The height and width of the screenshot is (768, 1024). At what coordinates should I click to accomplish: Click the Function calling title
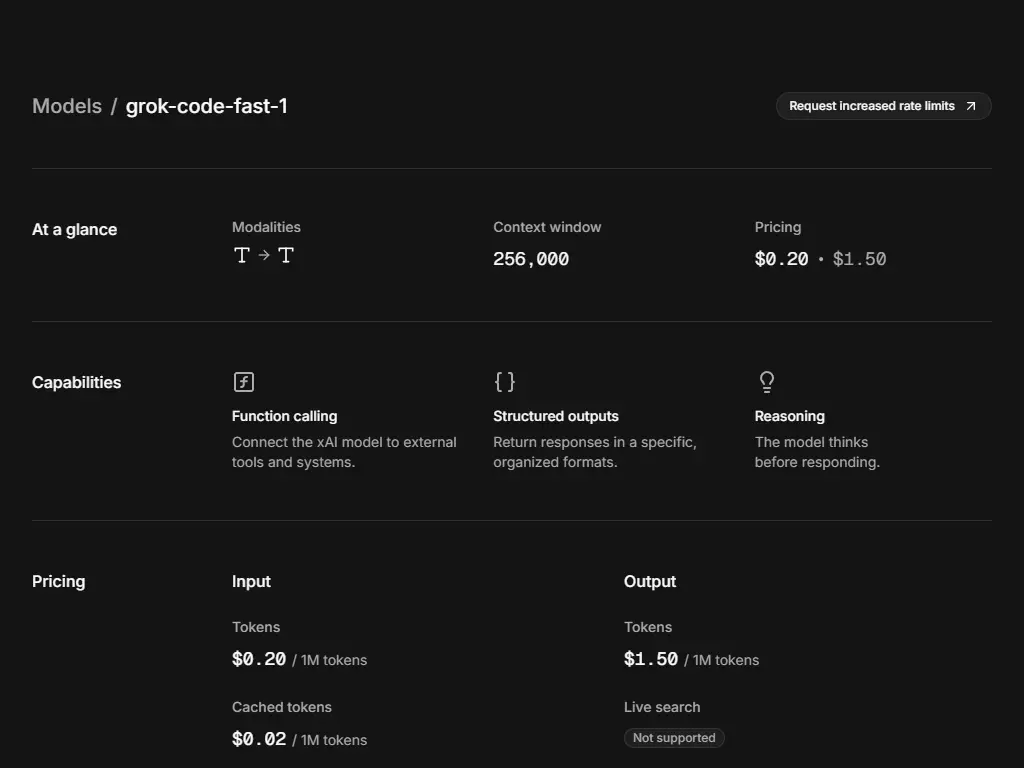[285, 416]
